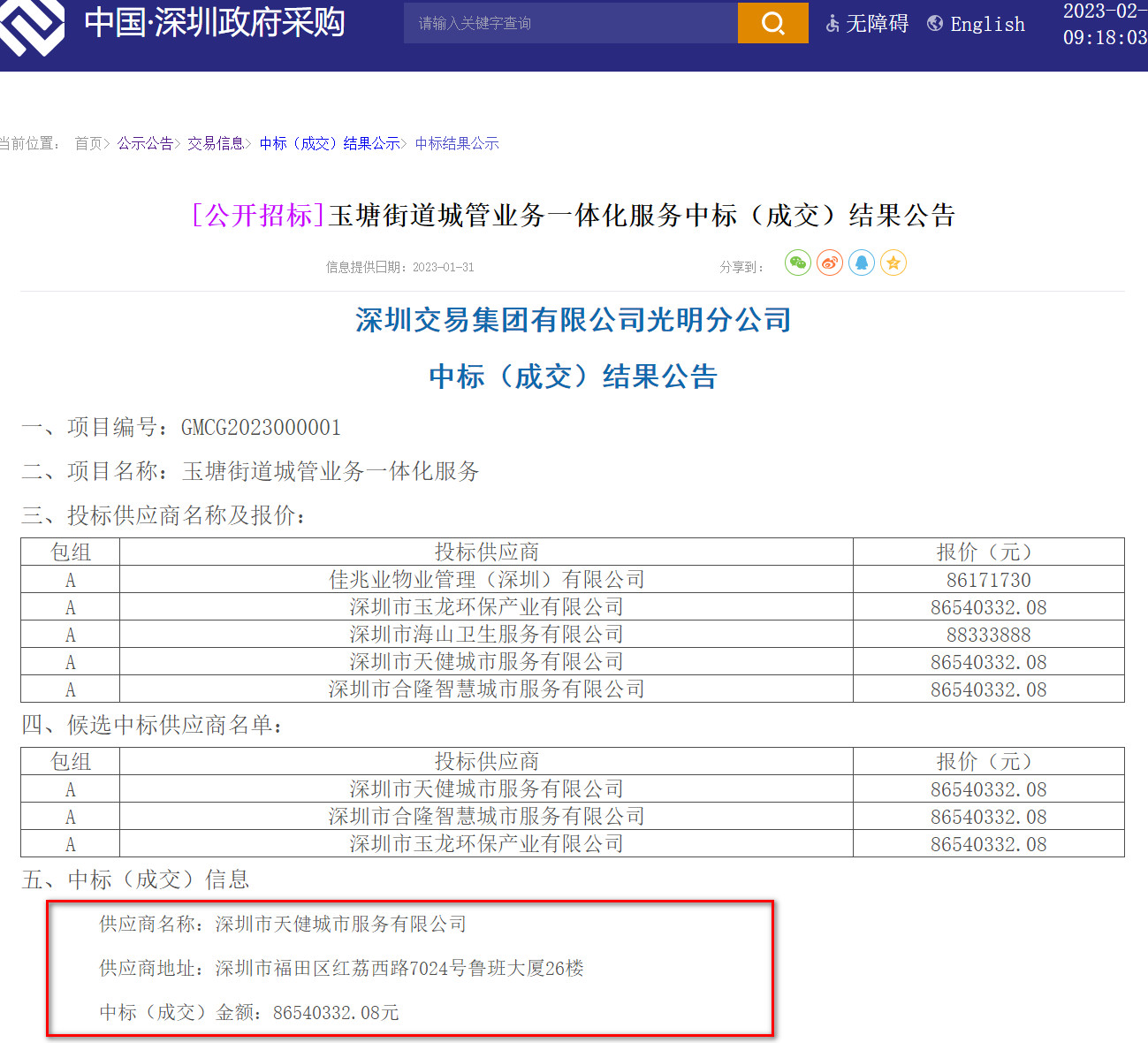Image resolution: width=1148 pixels, height=1043 pixels.
Task: Open 无障碍 accessibility mode link
Action: [x=877, y=24]
